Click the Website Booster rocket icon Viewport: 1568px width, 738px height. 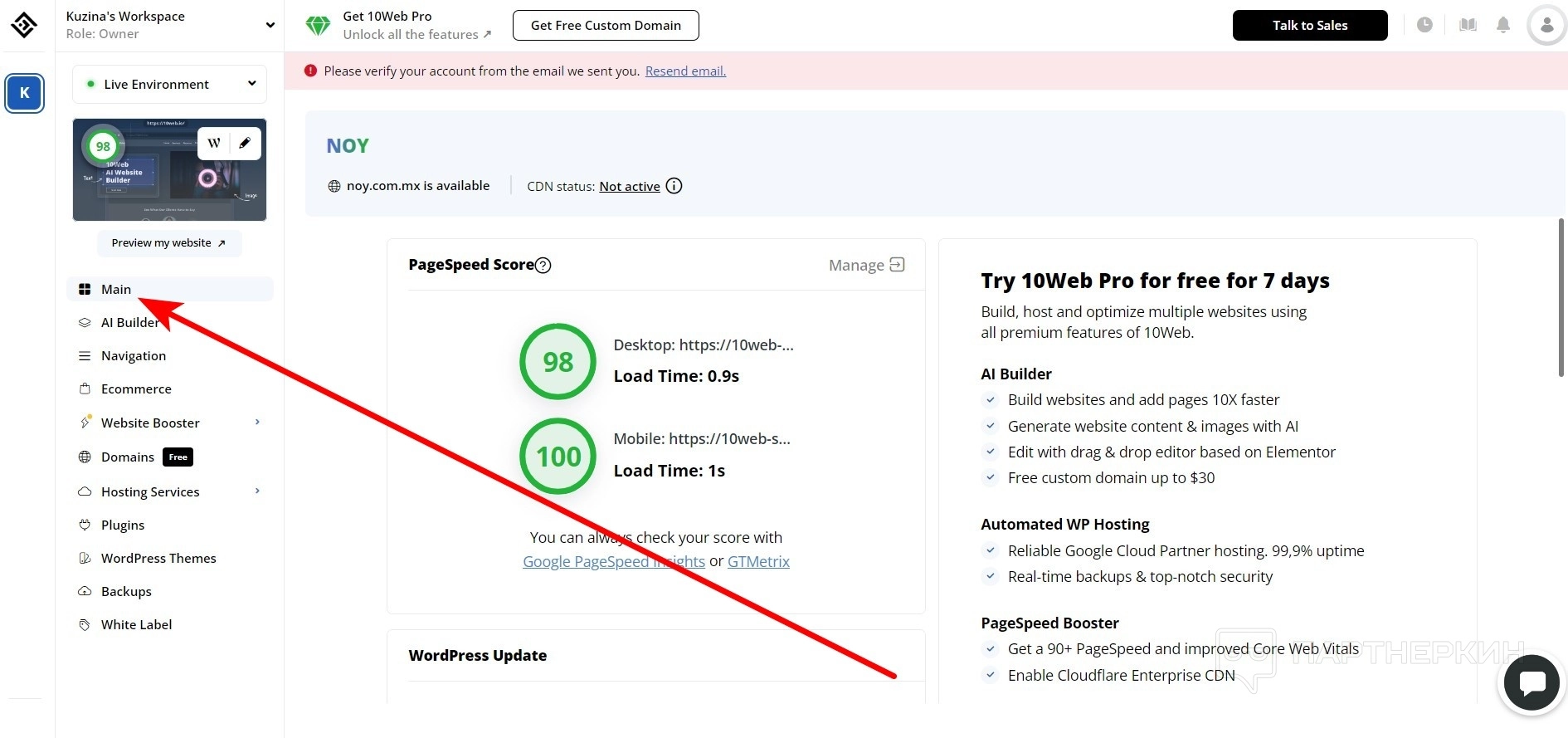[x=85, y=423]
